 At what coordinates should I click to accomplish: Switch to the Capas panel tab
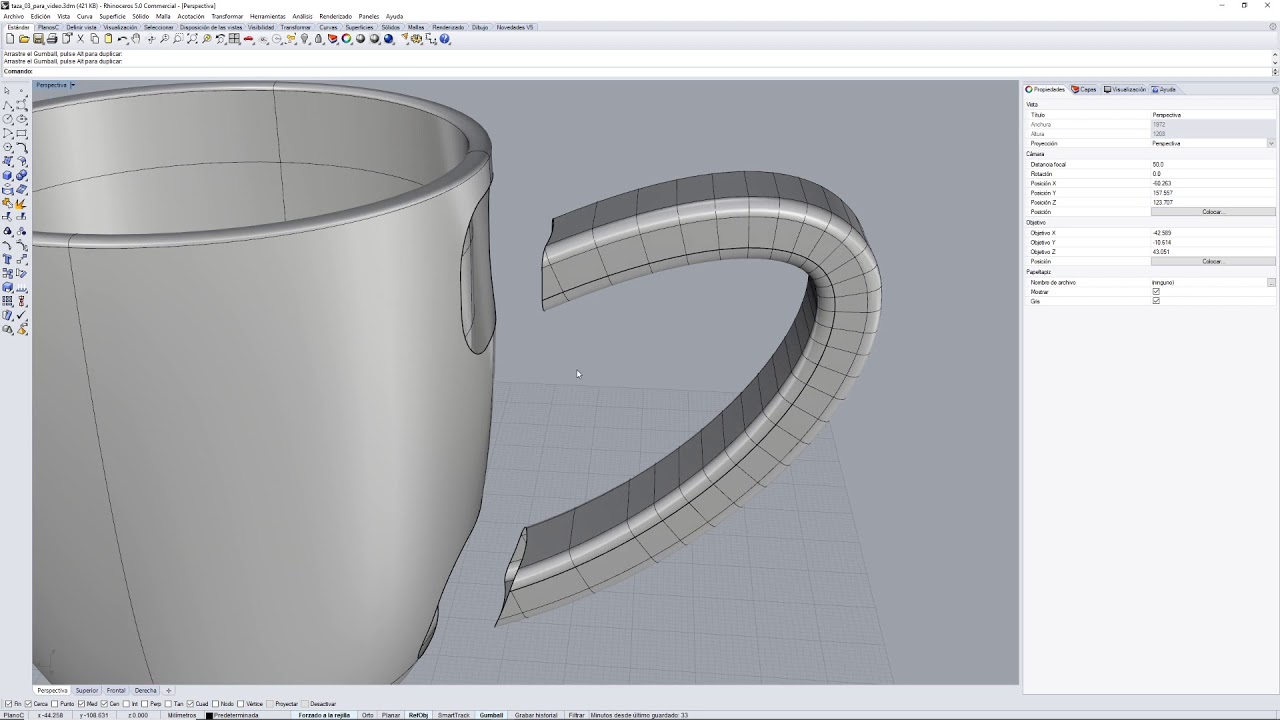(x=1084, y=89)
